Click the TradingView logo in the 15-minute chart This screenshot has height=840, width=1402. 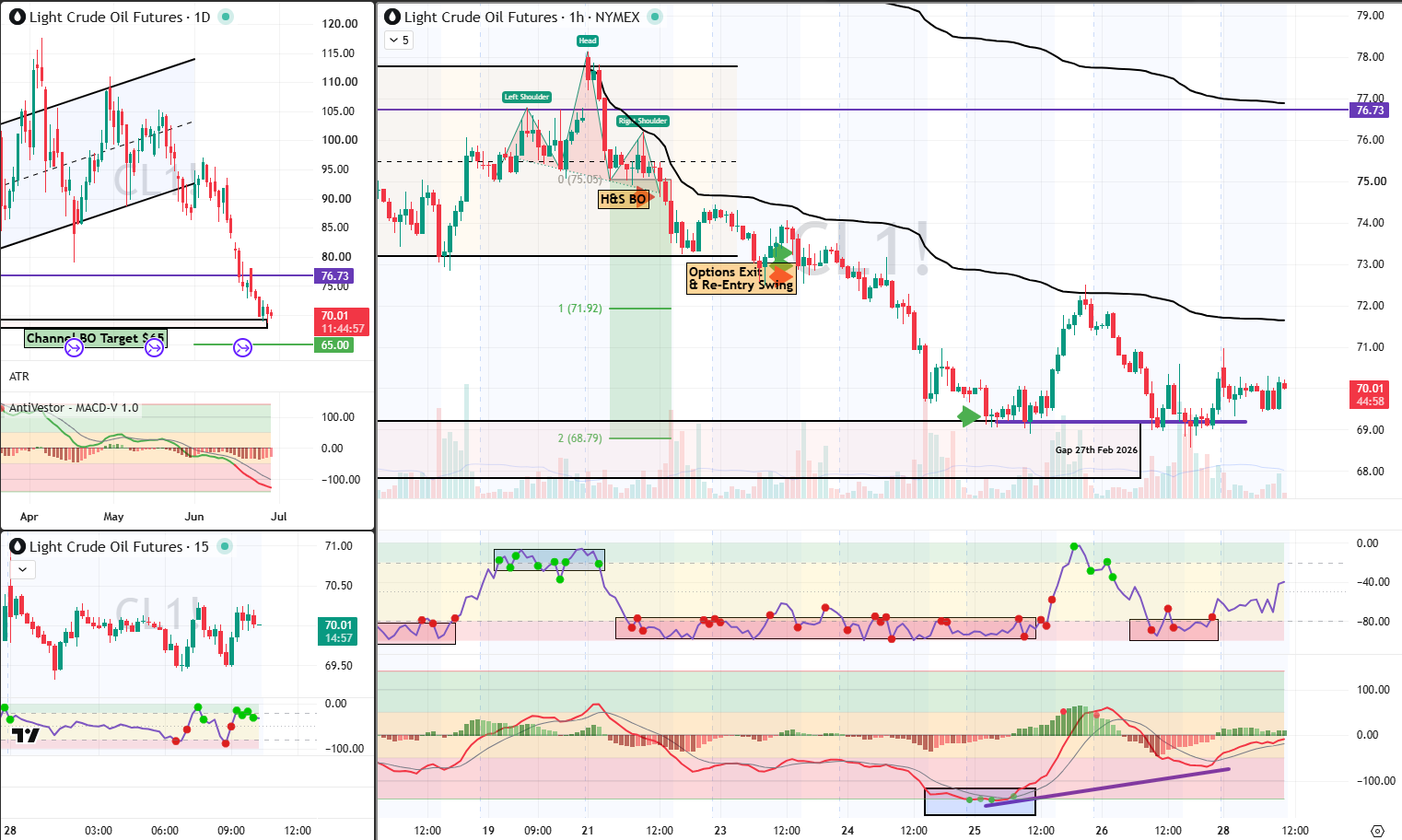[x=25, y=735]
